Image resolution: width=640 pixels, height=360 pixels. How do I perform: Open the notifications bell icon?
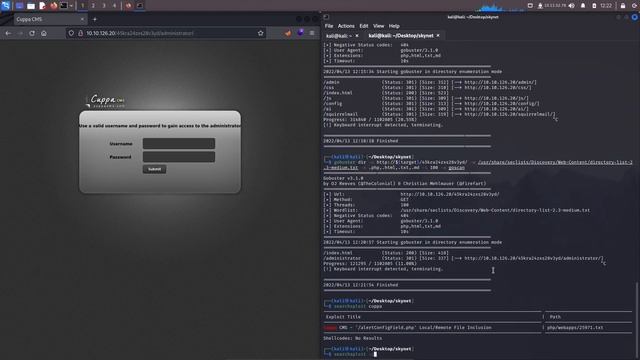tap(583, 6)
